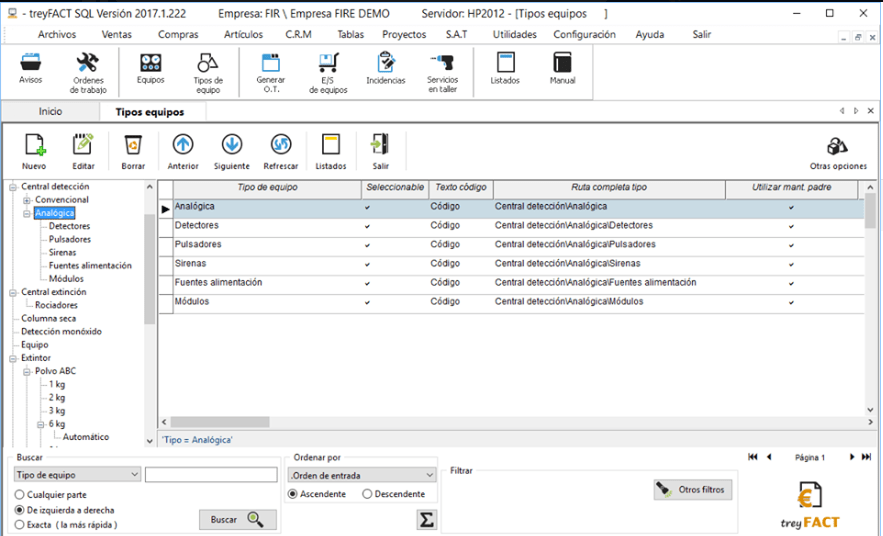Go to next page arrow
The image size is (883, 536).
pyautogui.click(x=851, y=457)
